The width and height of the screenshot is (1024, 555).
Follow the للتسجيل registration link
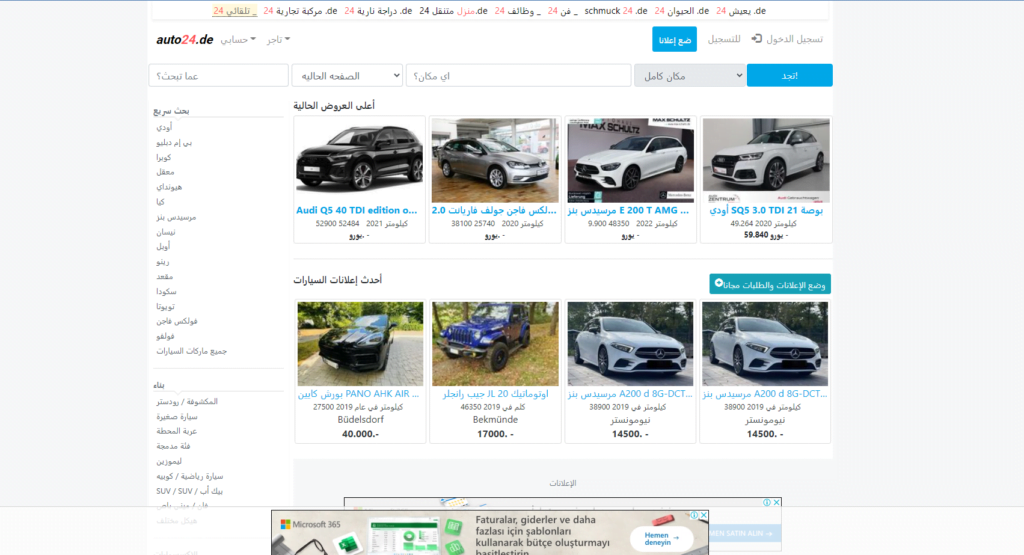click(x=724, y=39)
